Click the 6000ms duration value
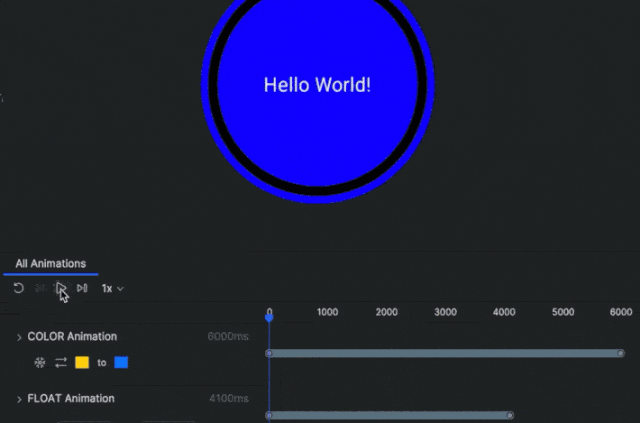The width and height of the screenshot is (640, 423). coord(228,336)
